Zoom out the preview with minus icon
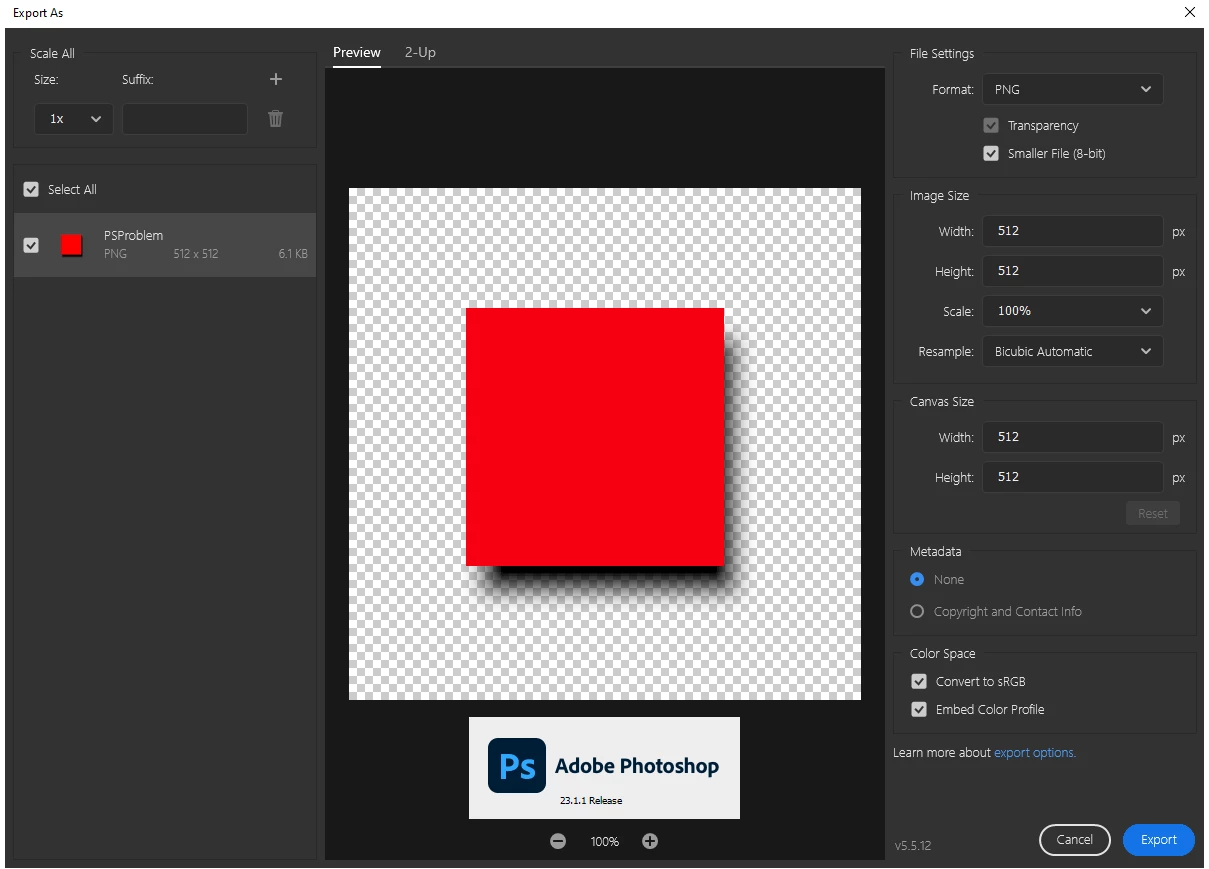Viewport: 1209px width, 869px height. (x=558, y=841)
